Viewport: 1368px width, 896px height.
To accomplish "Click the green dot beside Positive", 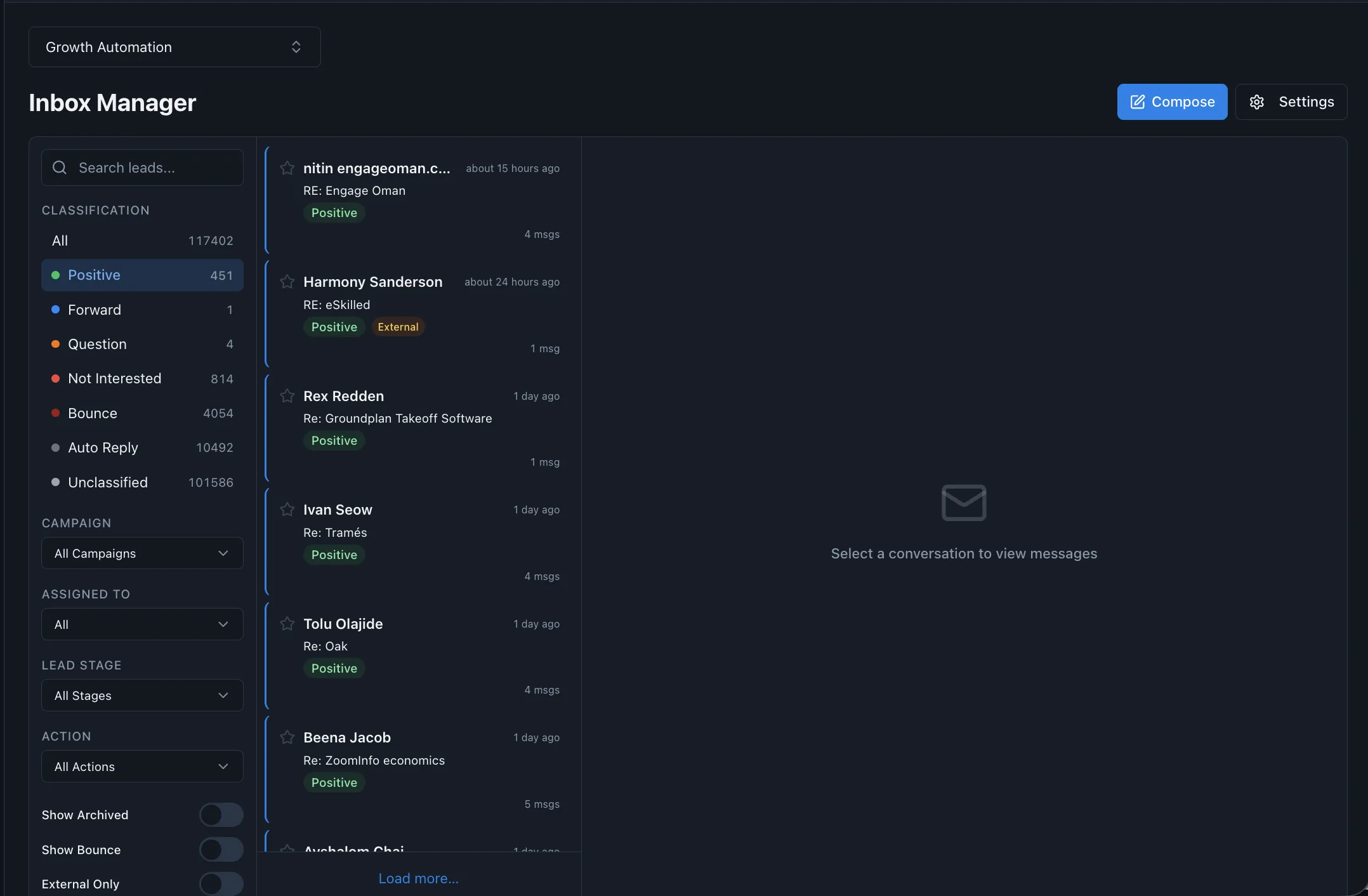I will click(55, 275).
